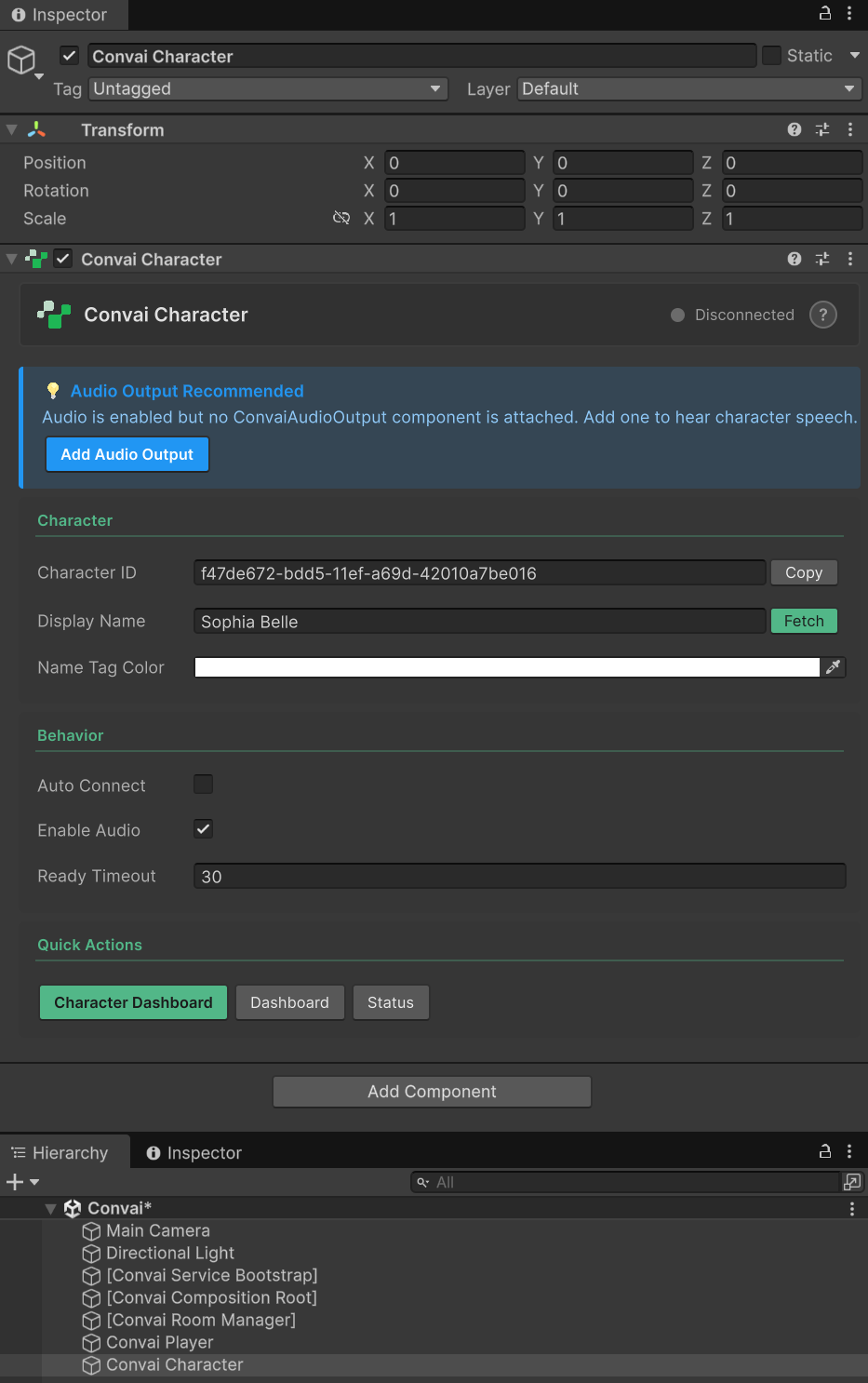Click the Transform help question mark icon
Image resolution: width=868 pixels, height=1383 pixels.
point(794,130)
